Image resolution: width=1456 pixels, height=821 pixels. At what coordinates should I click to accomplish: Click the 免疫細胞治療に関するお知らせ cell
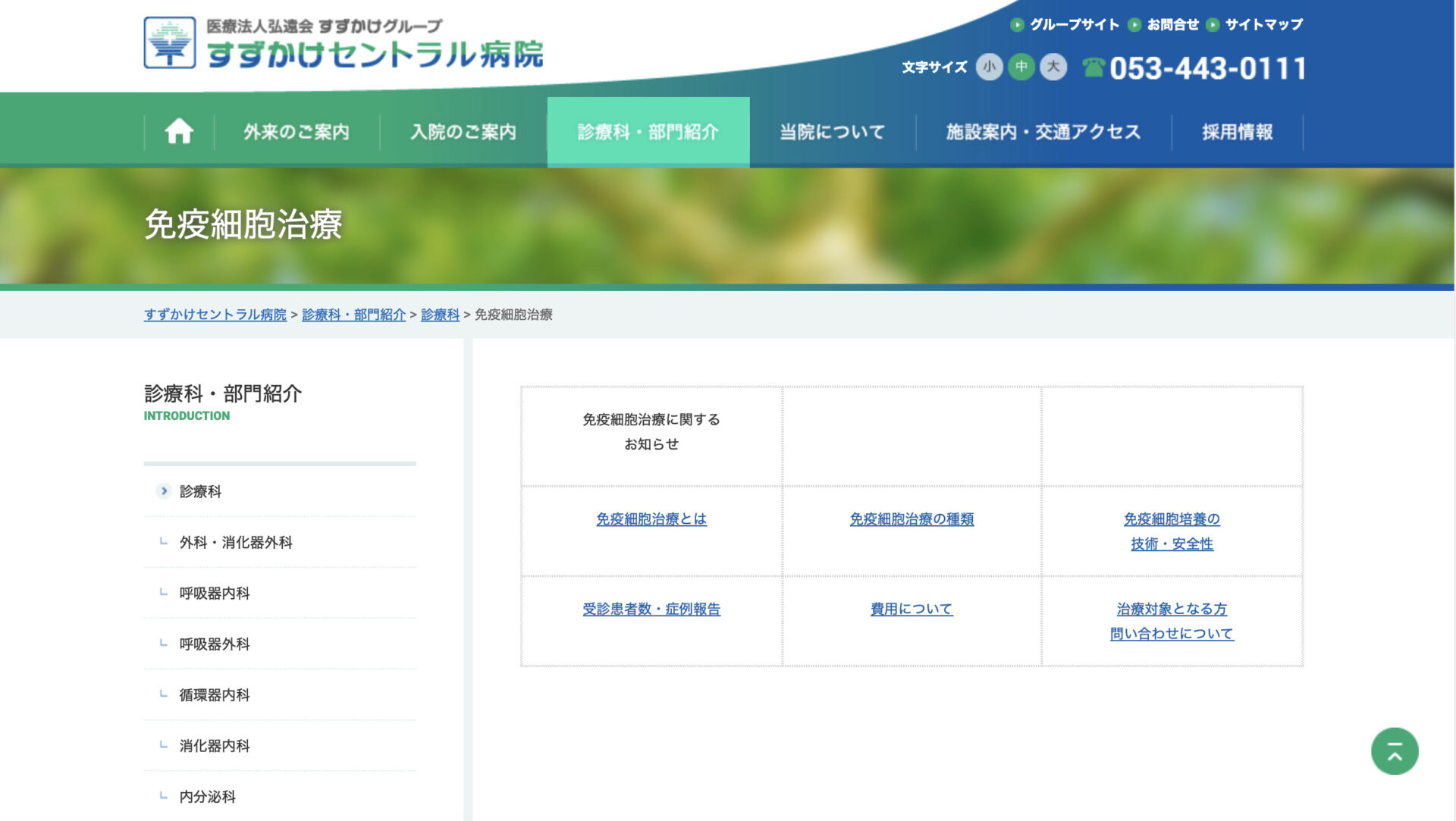point(651,437)
